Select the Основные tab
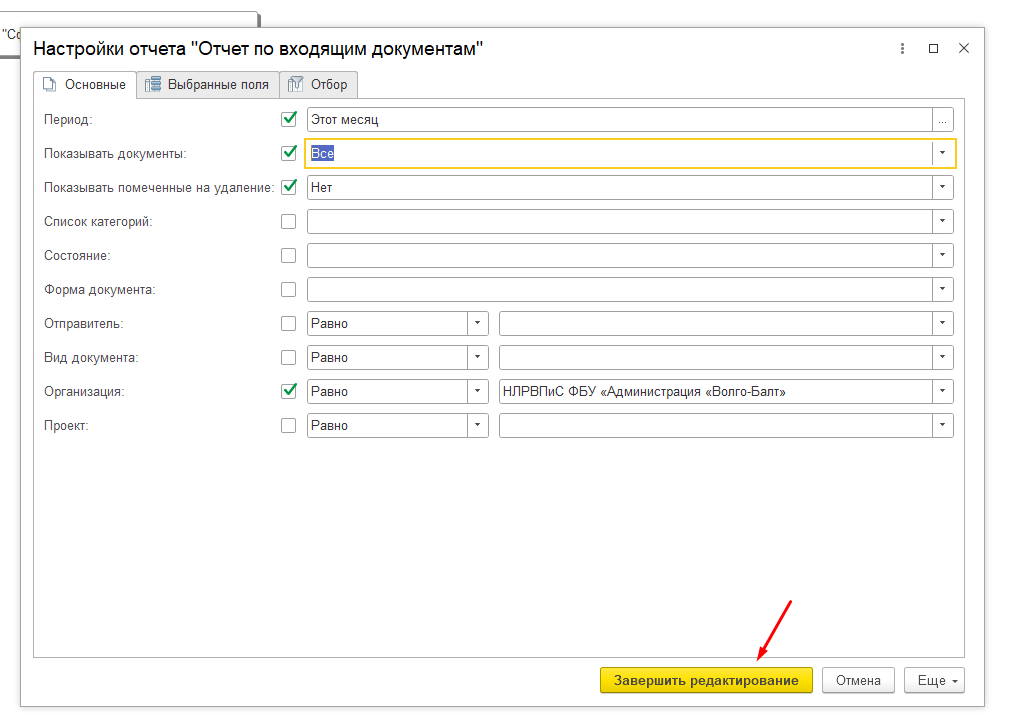The height and width of the screenshot is (716, 1014). [x=85, y=85]
